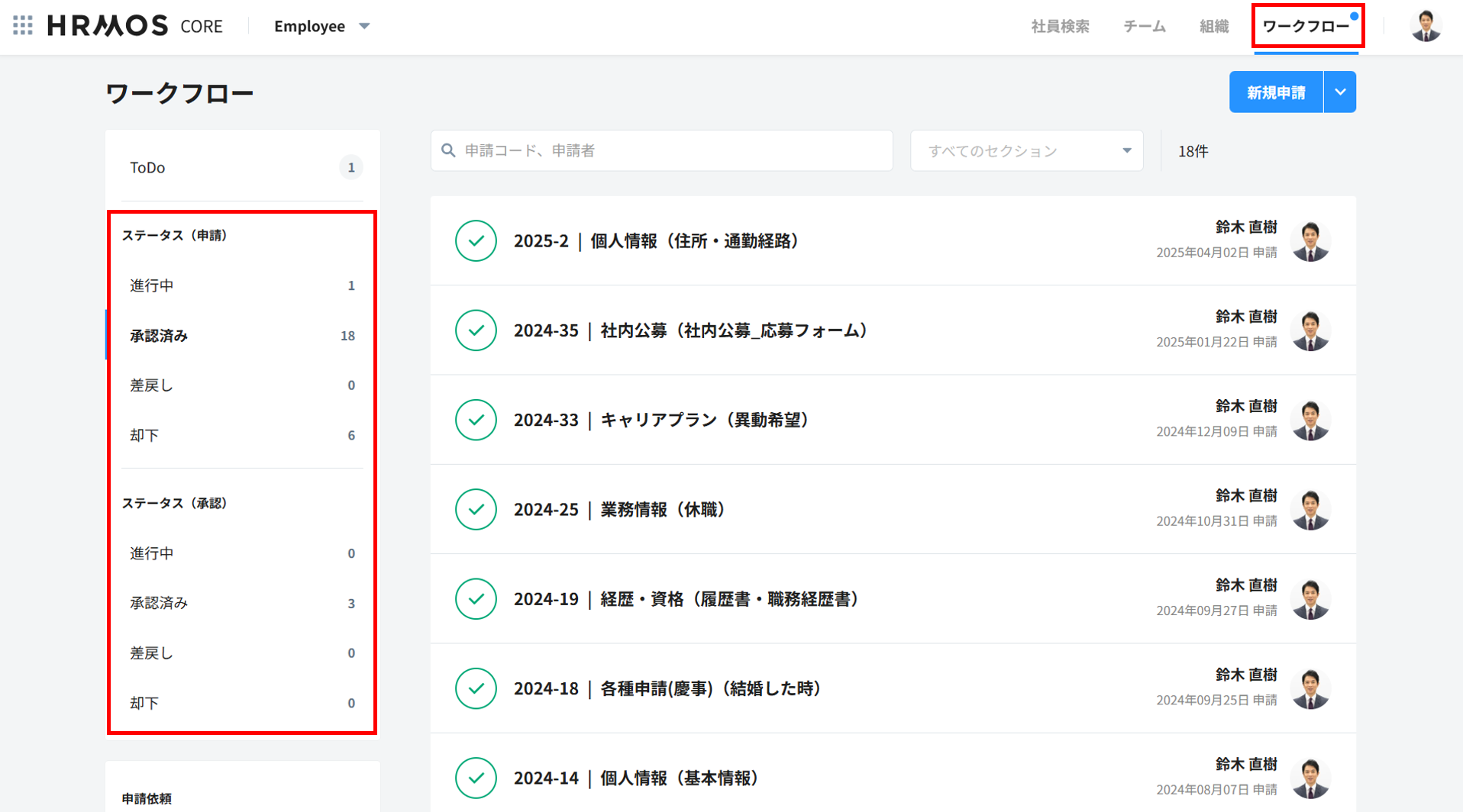This screenshot has width=1463, height=812.
Task: Click applicant avatar on 2024-33 キャリアプラン row
Action: pyautogui.click(x=1310, y=420)
